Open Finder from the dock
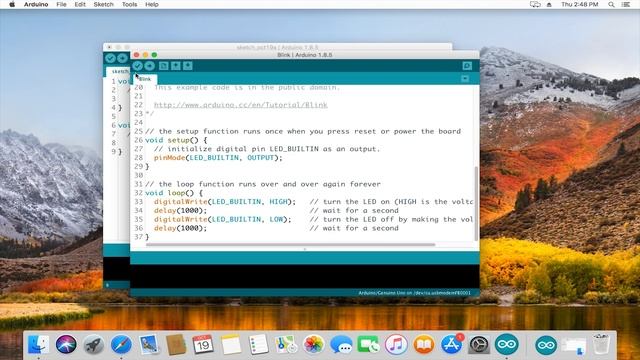640x360 pixels. [x=38, y=344]
